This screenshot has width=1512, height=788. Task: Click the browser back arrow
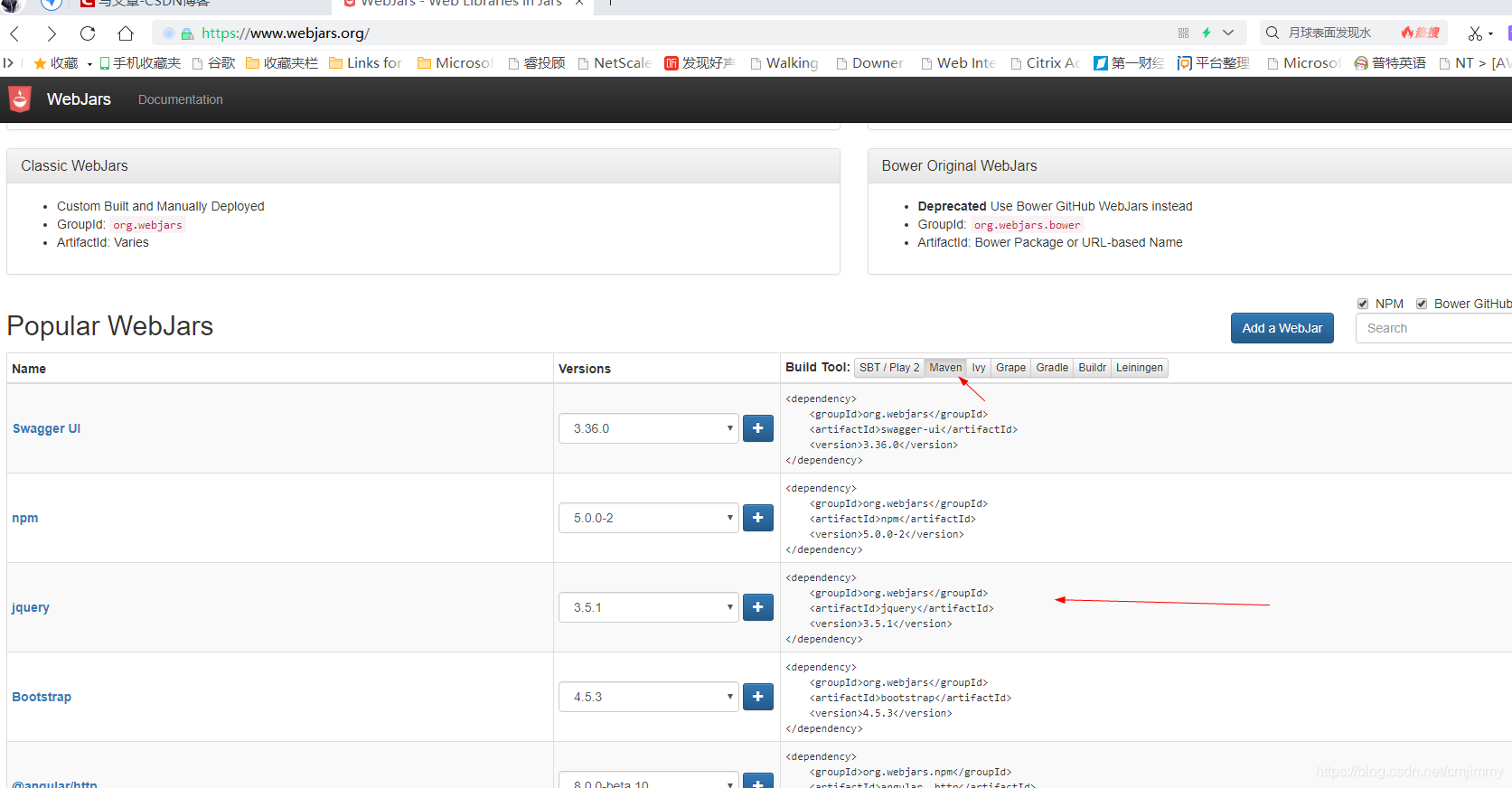[x=14, y=33]
